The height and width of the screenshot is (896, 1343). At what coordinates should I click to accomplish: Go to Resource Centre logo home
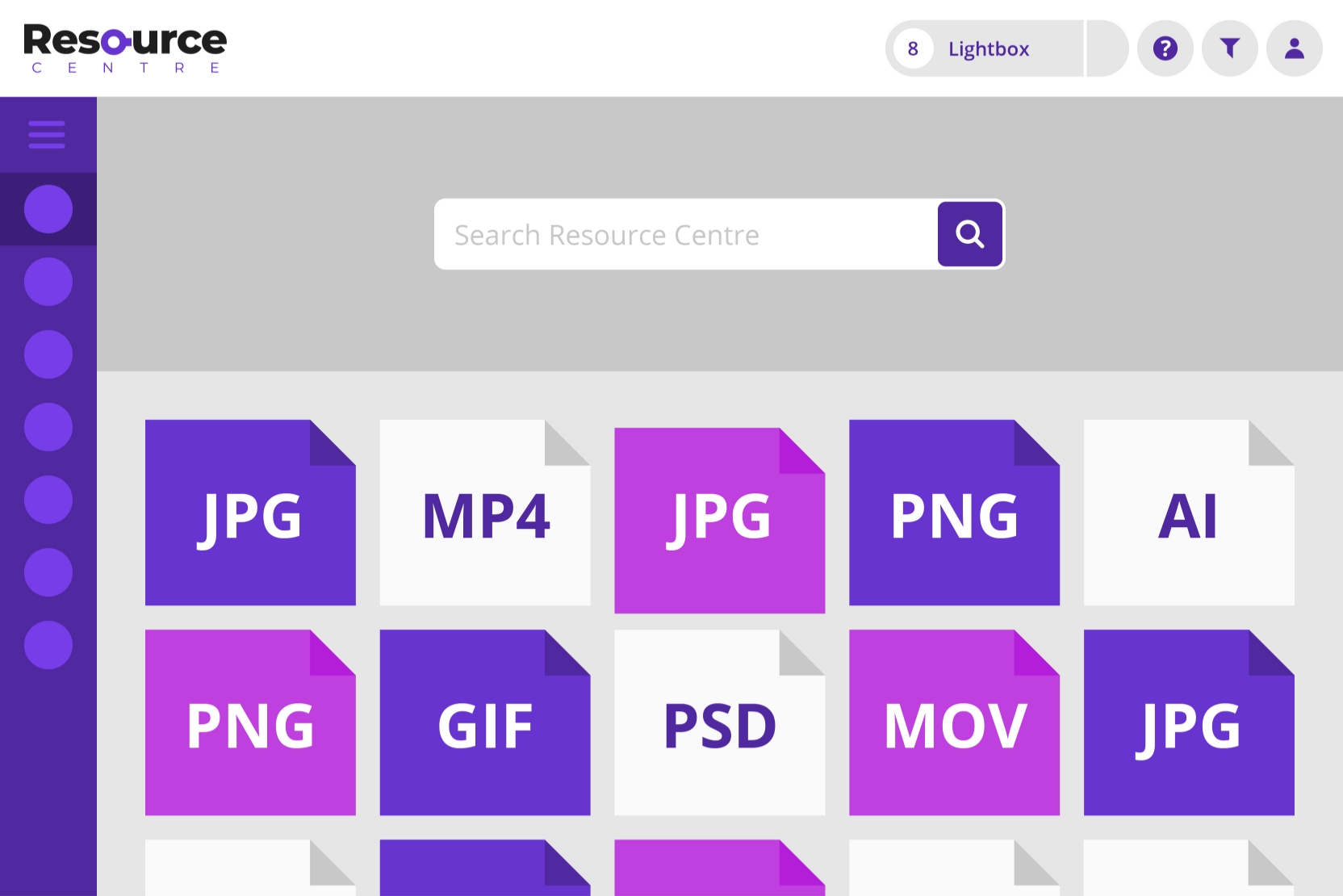click(x=125, y=48)
